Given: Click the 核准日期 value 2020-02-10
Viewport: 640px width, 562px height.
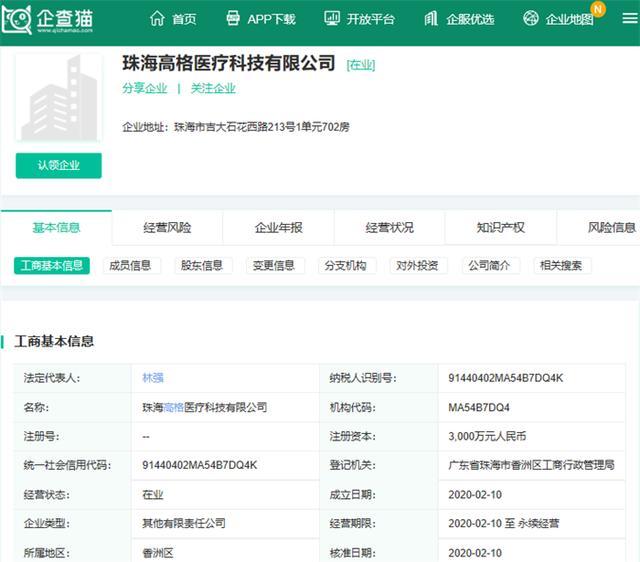Looking at the screenshot, I should point(475,553).
